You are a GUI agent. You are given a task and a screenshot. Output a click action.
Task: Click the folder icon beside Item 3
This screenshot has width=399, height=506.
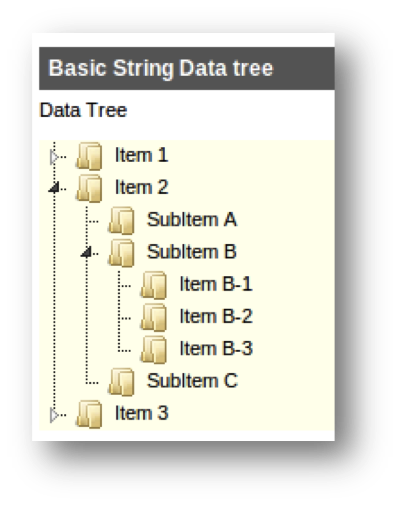coord(89,414)
